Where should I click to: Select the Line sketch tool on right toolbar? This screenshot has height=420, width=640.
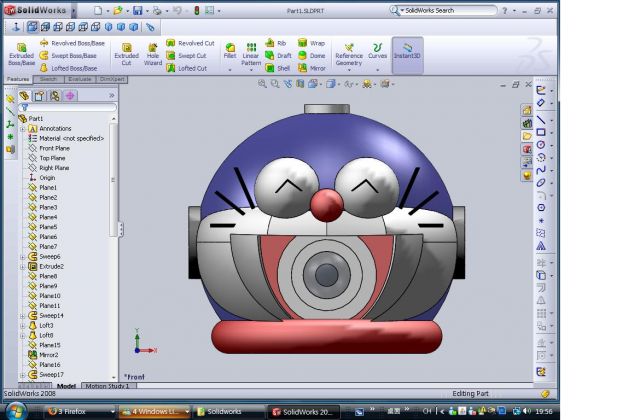(541, 120)
